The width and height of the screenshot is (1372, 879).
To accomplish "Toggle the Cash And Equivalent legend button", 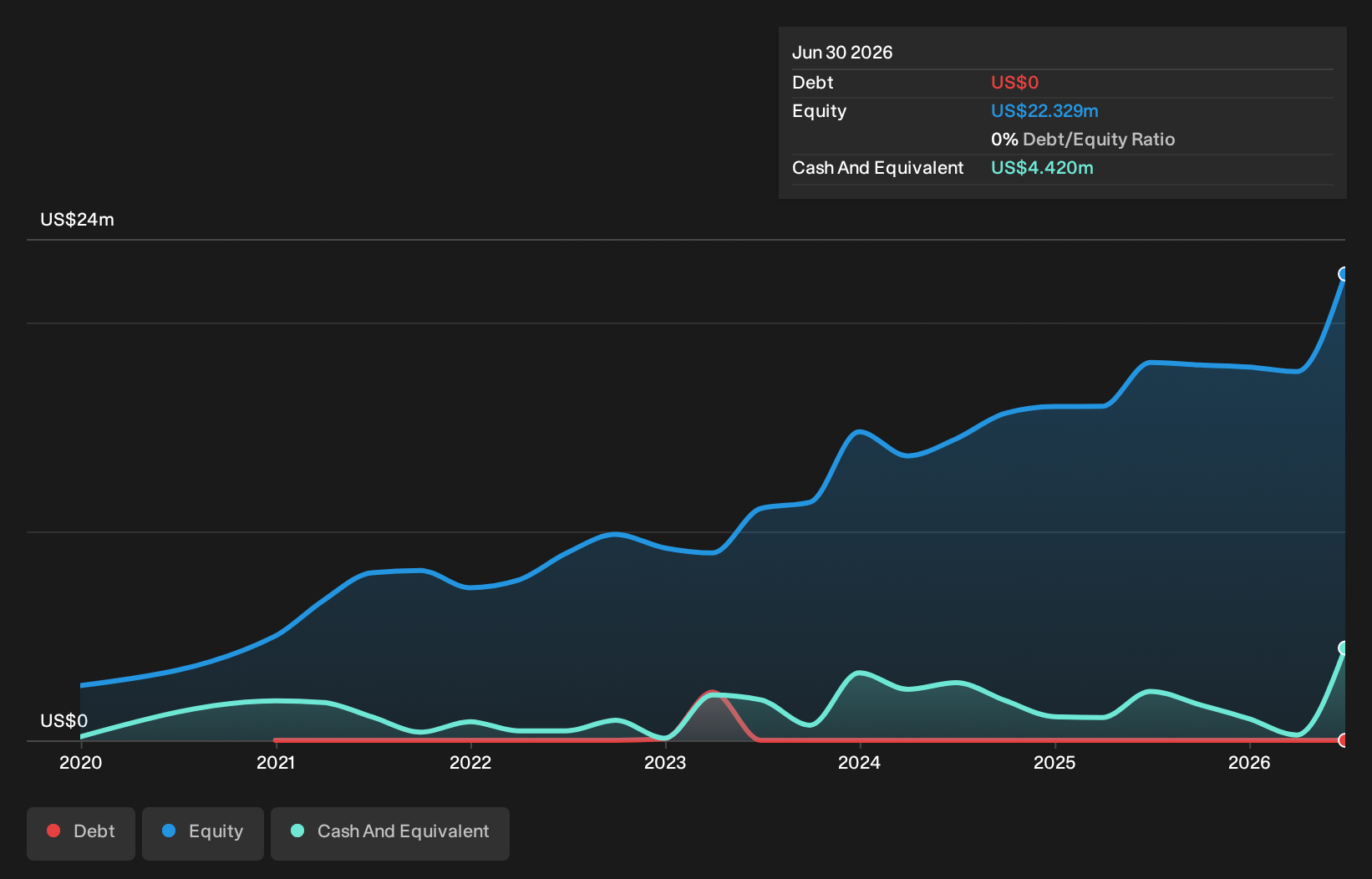I will 390,833.
